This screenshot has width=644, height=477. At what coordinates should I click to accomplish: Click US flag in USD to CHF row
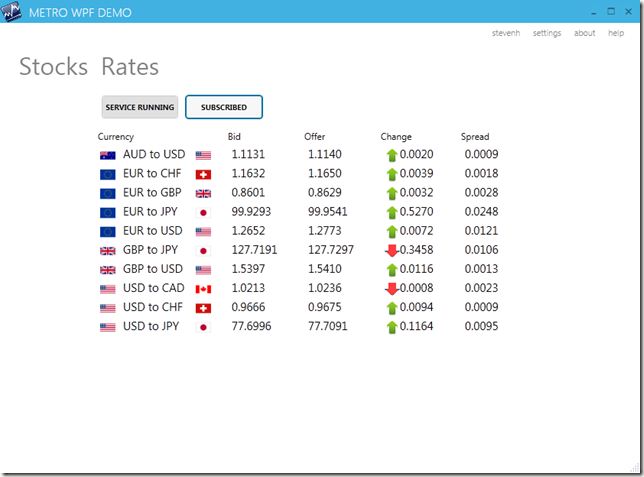[108, 308]
